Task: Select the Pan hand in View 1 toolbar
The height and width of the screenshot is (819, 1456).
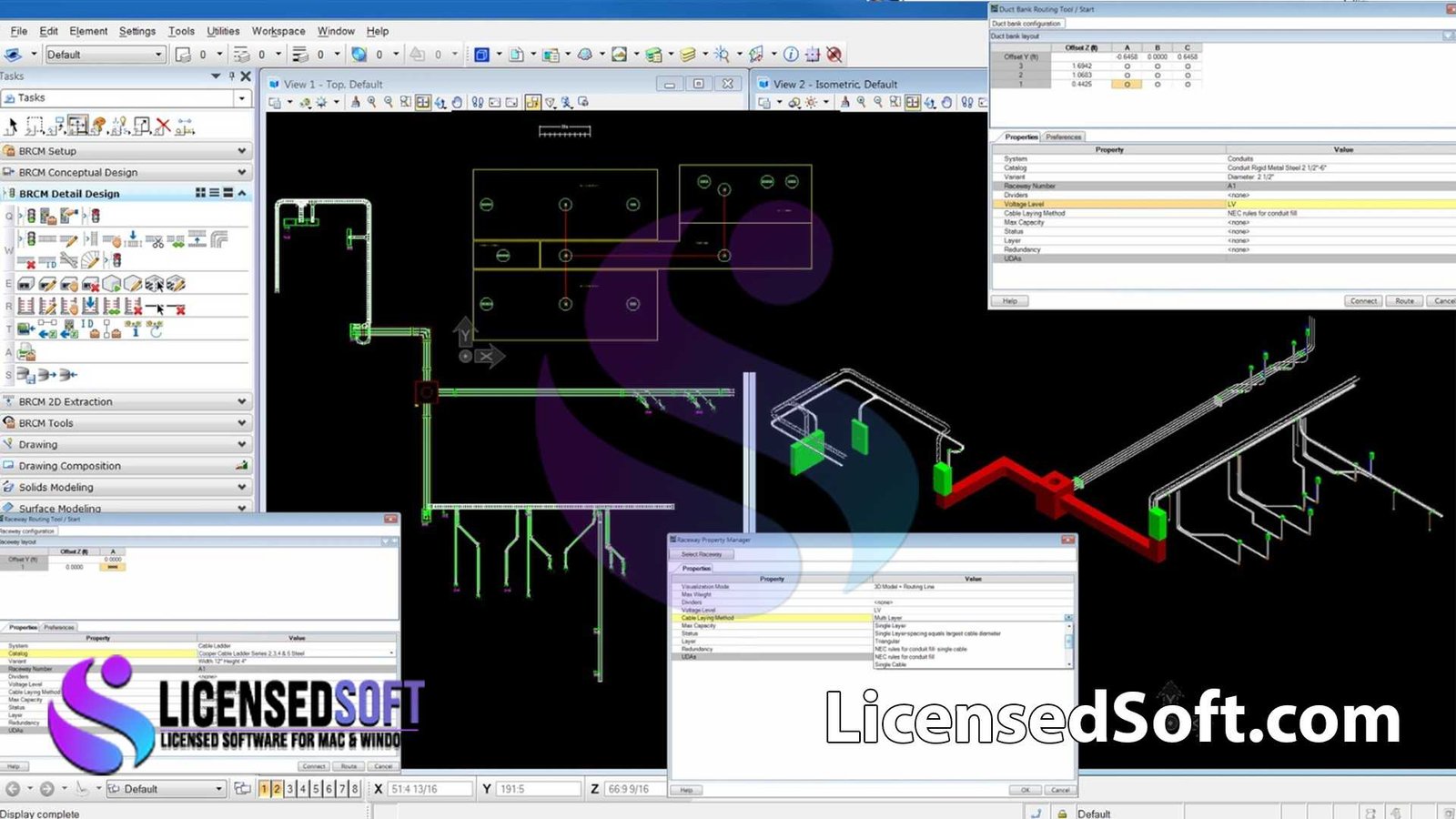Action: pos(457,102)
